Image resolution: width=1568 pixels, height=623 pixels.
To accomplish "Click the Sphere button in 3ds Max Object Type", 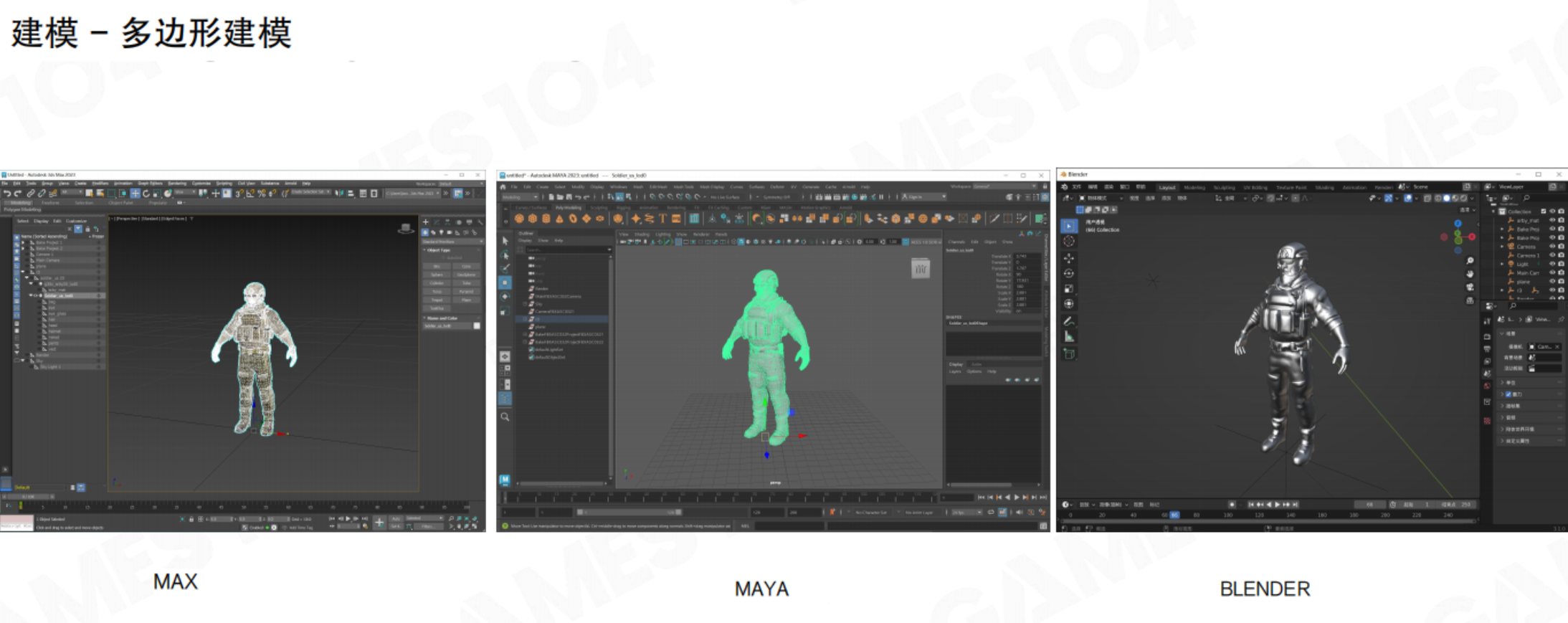I will tap(437, 275).
